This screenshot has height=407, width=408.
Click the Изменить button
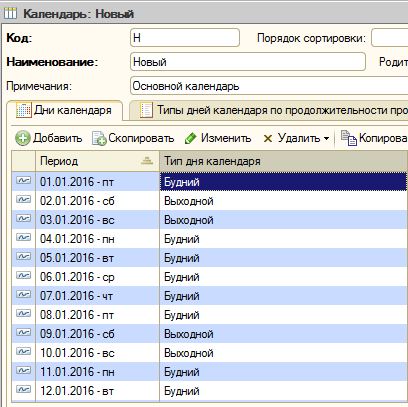pos(218,138)
